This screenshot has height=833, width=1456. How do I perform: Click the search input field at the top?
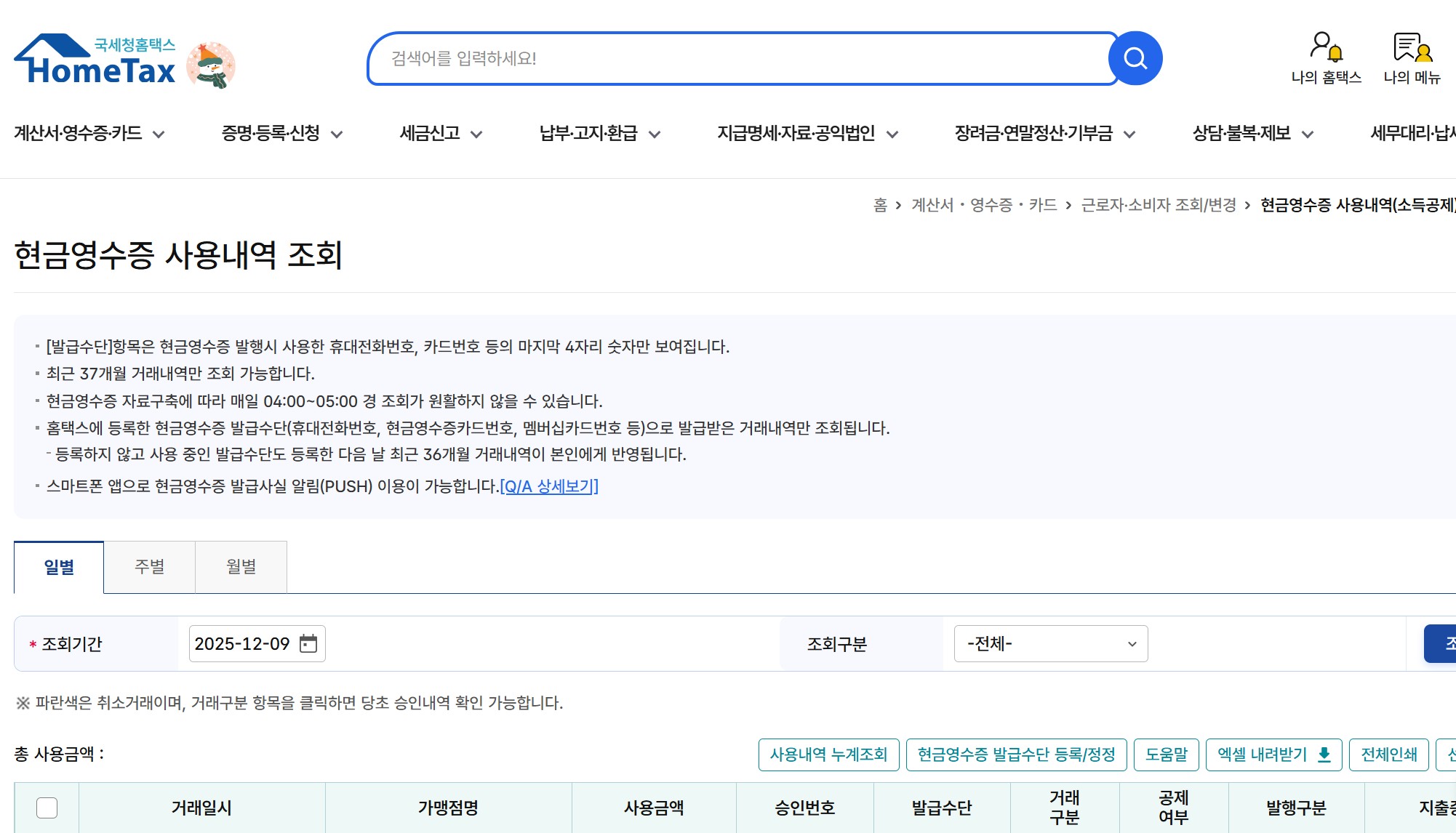point(727,59)
